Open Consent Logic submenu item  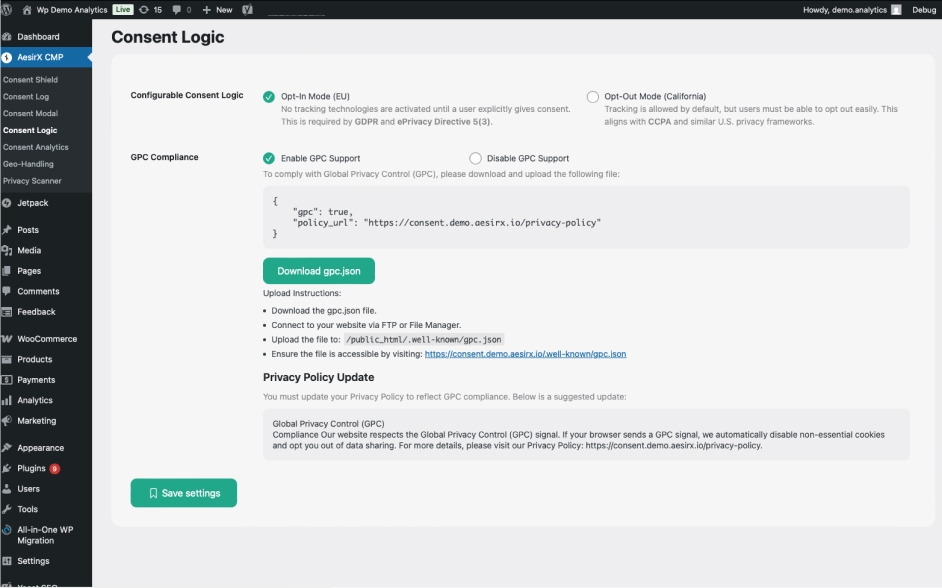(x=30, y=130)
